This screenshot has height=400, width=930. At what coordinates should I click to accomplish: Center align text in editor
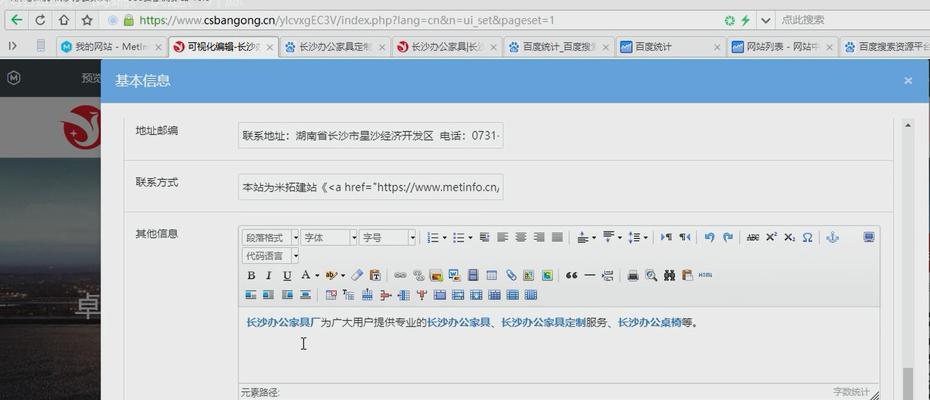click(x=521, y=237)
